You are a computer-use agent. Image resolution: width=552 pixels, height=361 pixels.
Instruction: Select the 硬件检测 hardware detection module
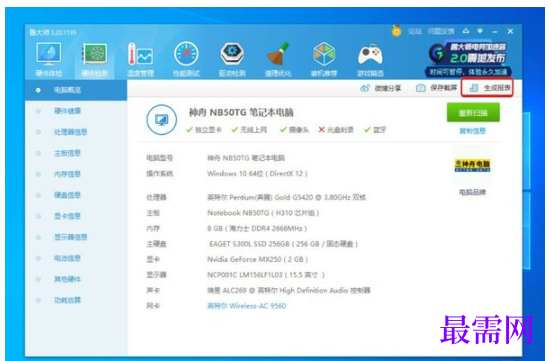coord(95,59)
